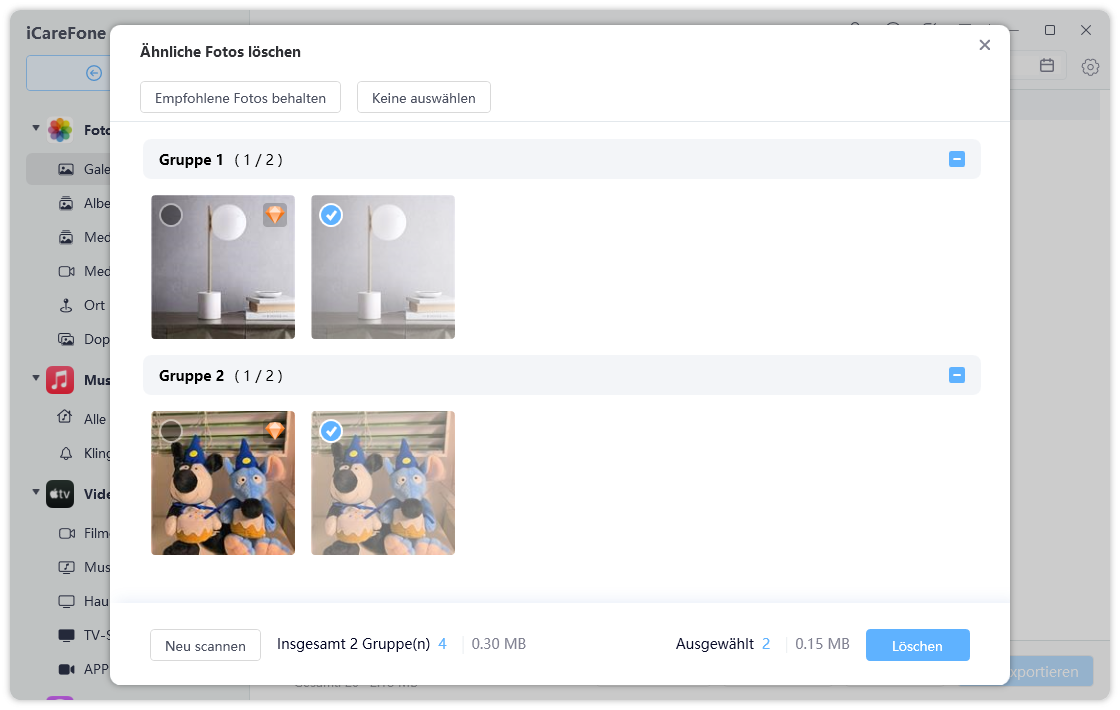The height and width of the screenshot is (710, 1120).
Task: Select the Kling ringtone bell icon in the sidebar
Action: (x=66, y=454)
